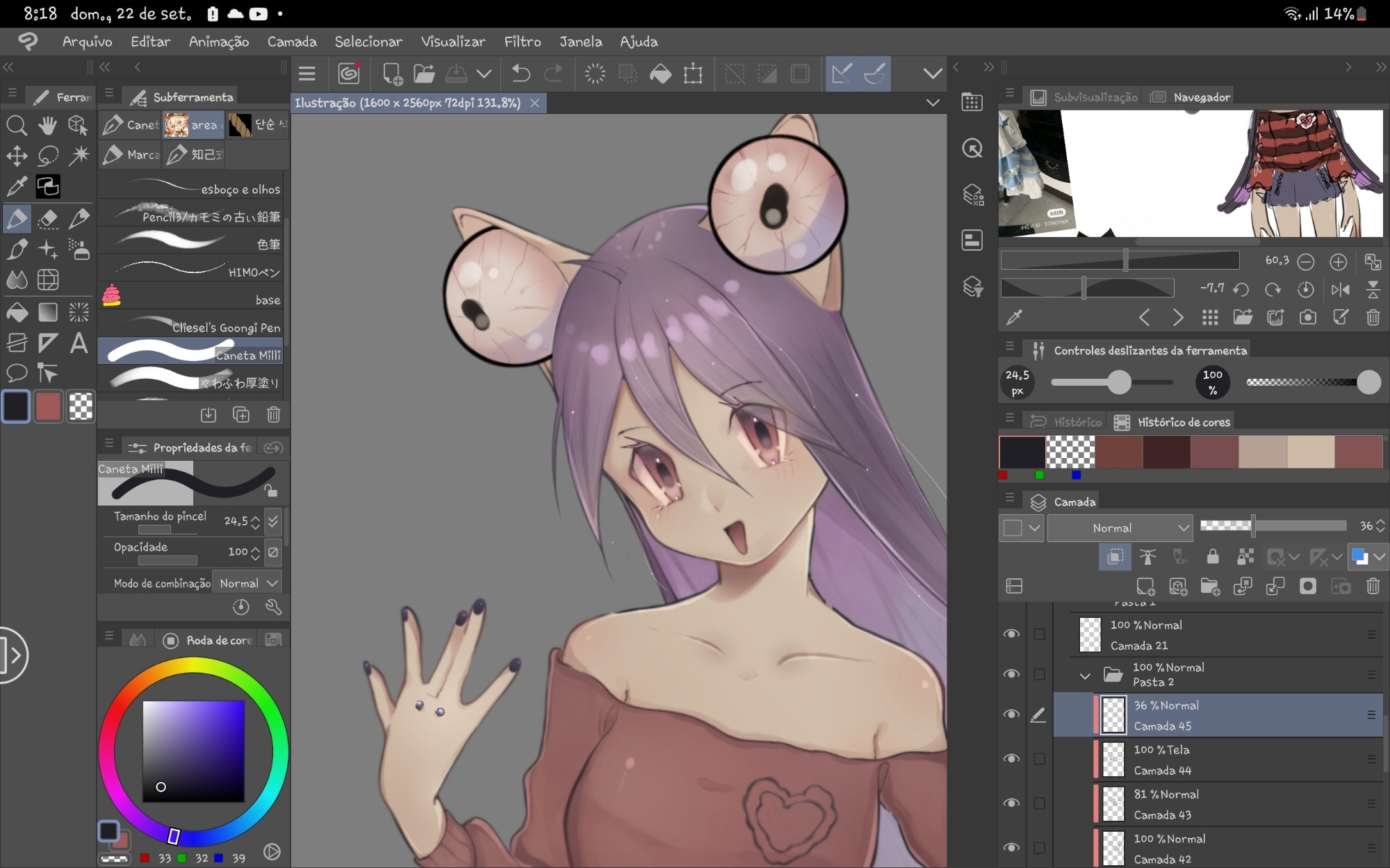
Task: Pick the dark red swatch in color history
Action: tap(1166, 452)
